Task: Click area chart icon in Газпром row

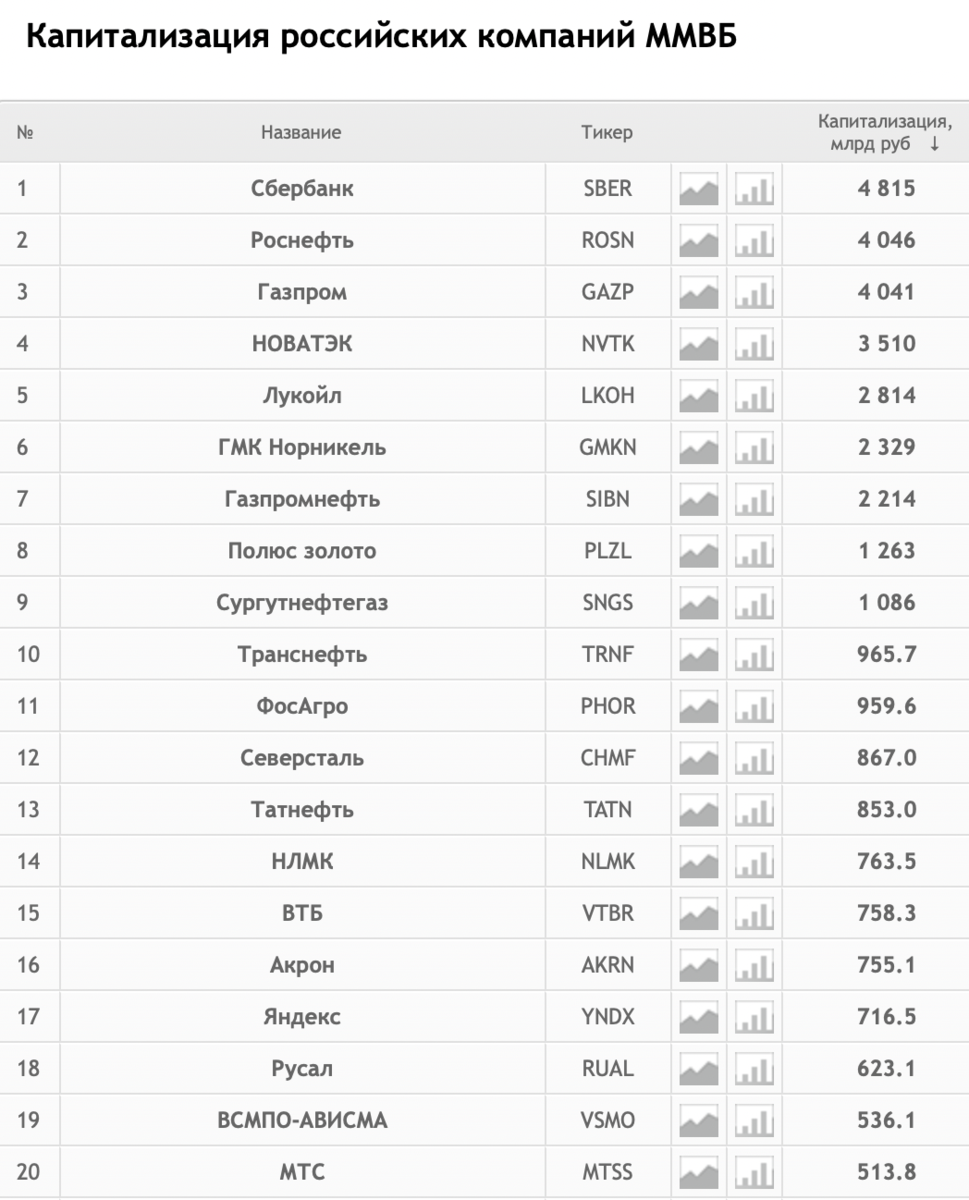Action: pos(699,293)
